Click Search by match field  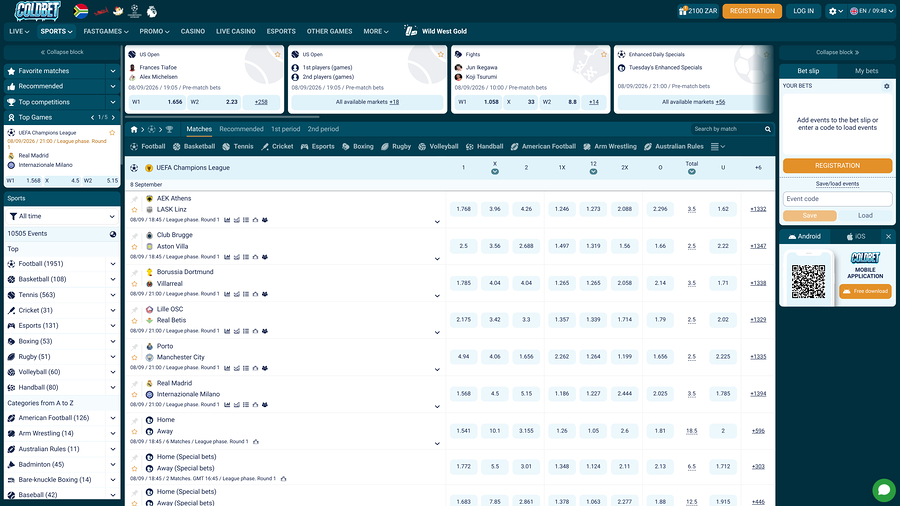pyautogui.click(x=727, y=129)
